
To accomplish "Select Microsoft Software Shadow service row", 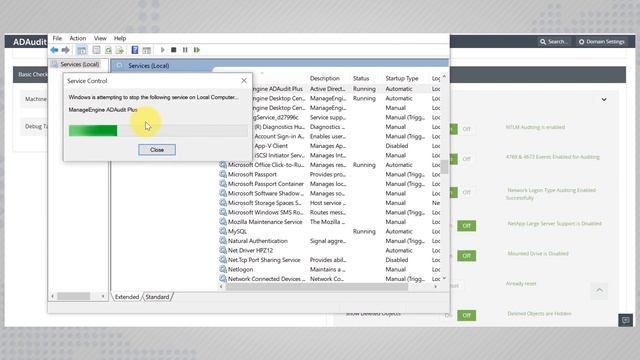I will tap(330, 193).
